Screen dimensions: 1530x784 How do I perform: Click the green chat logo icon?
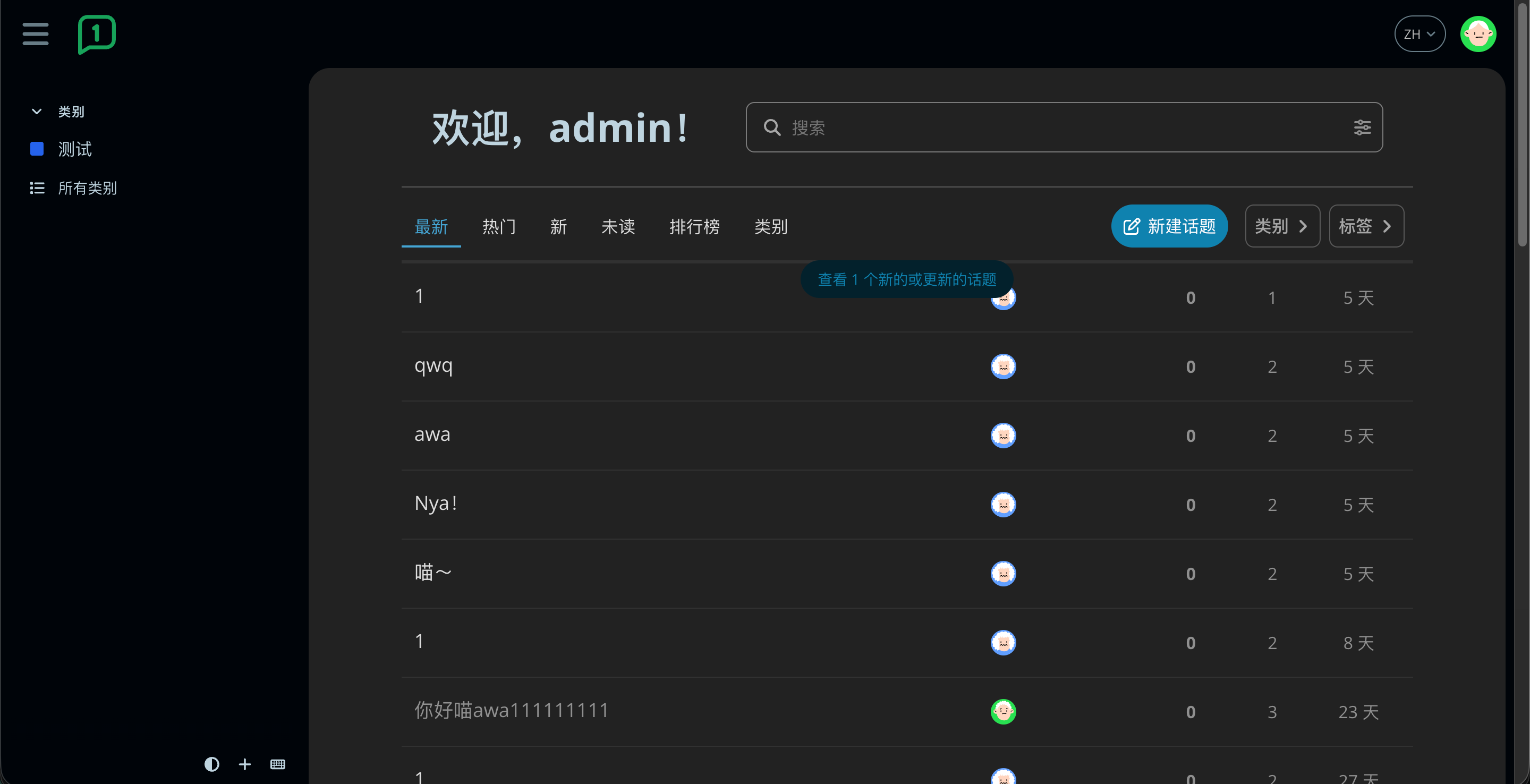(x=97, y=35)
